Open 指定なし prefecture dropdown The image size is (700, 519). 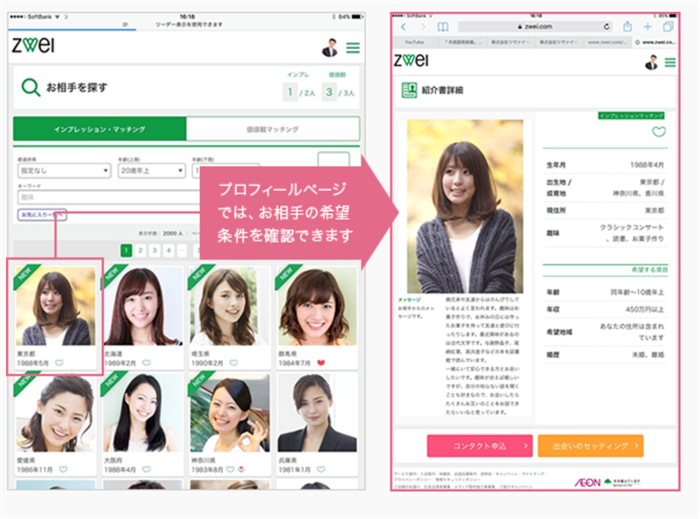[x=64, y=170]
